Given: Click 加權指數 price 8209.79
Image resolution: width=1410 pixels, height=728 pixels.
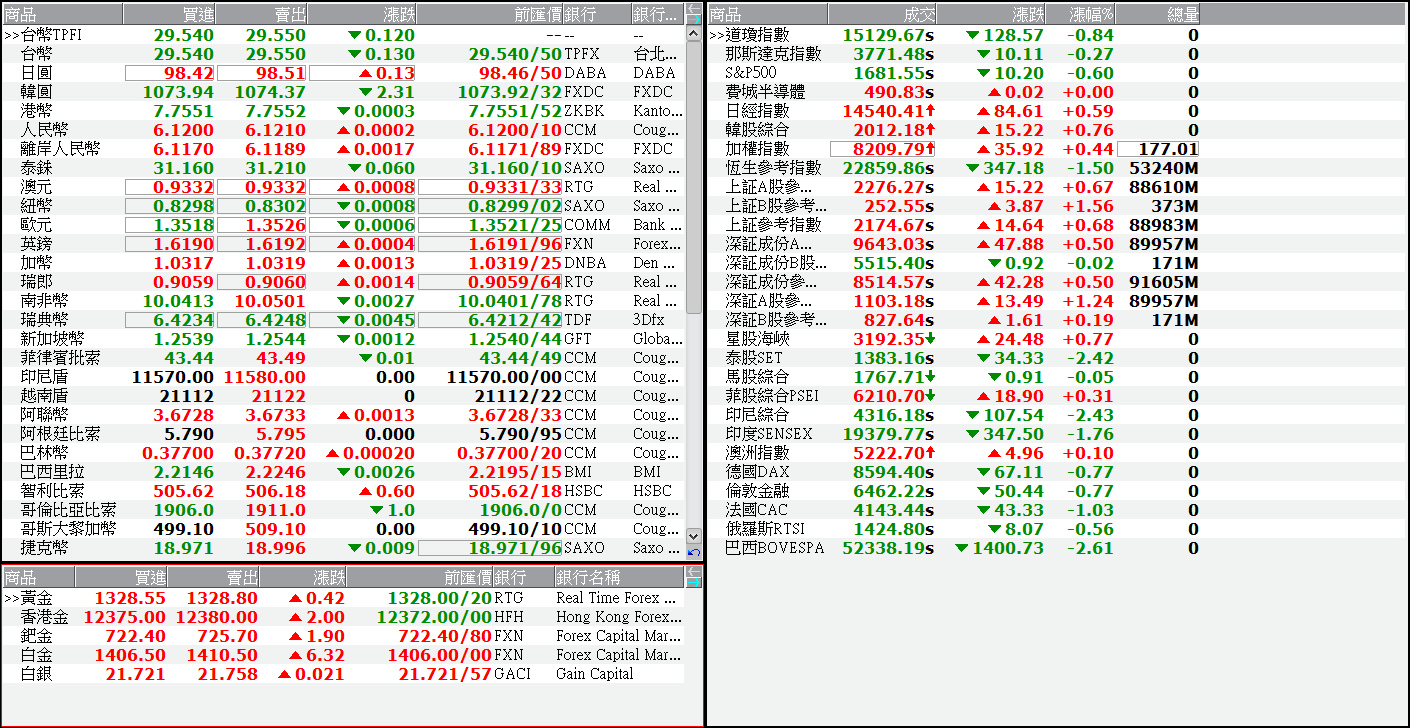Looking at the screenshot, I should 883,149.
